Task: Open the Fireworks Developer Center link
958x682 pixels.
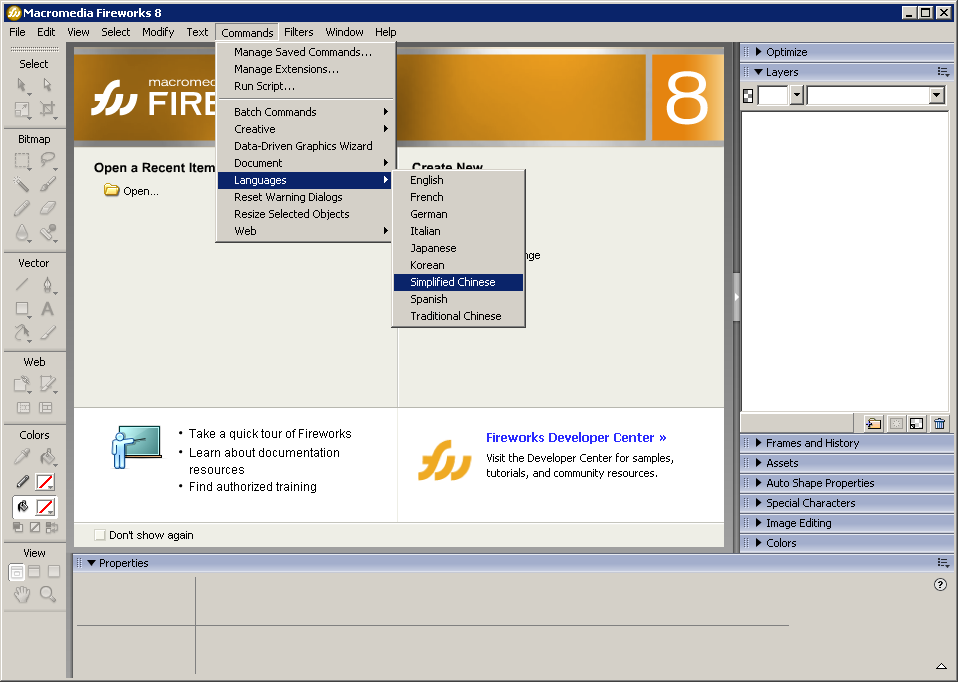Action: 576,438
